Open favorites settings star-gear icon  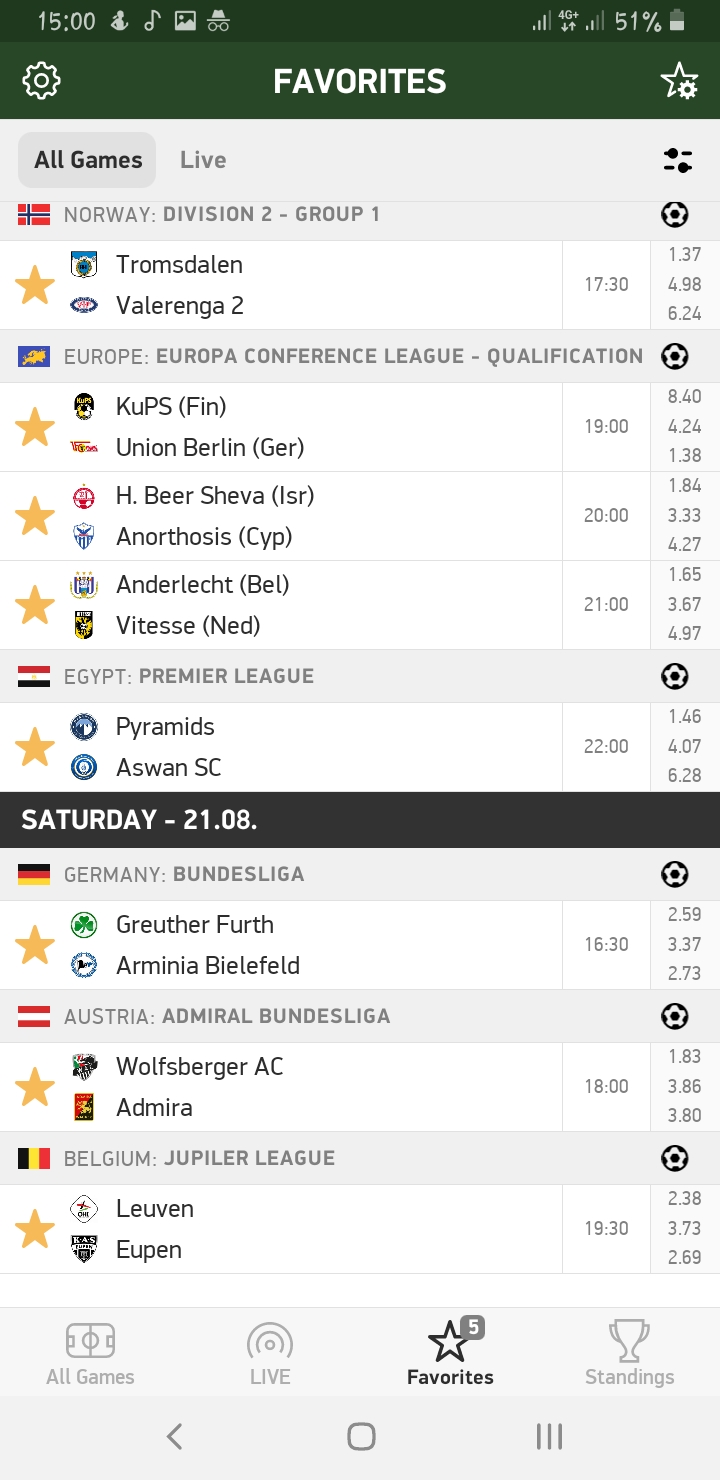(679, 82)
